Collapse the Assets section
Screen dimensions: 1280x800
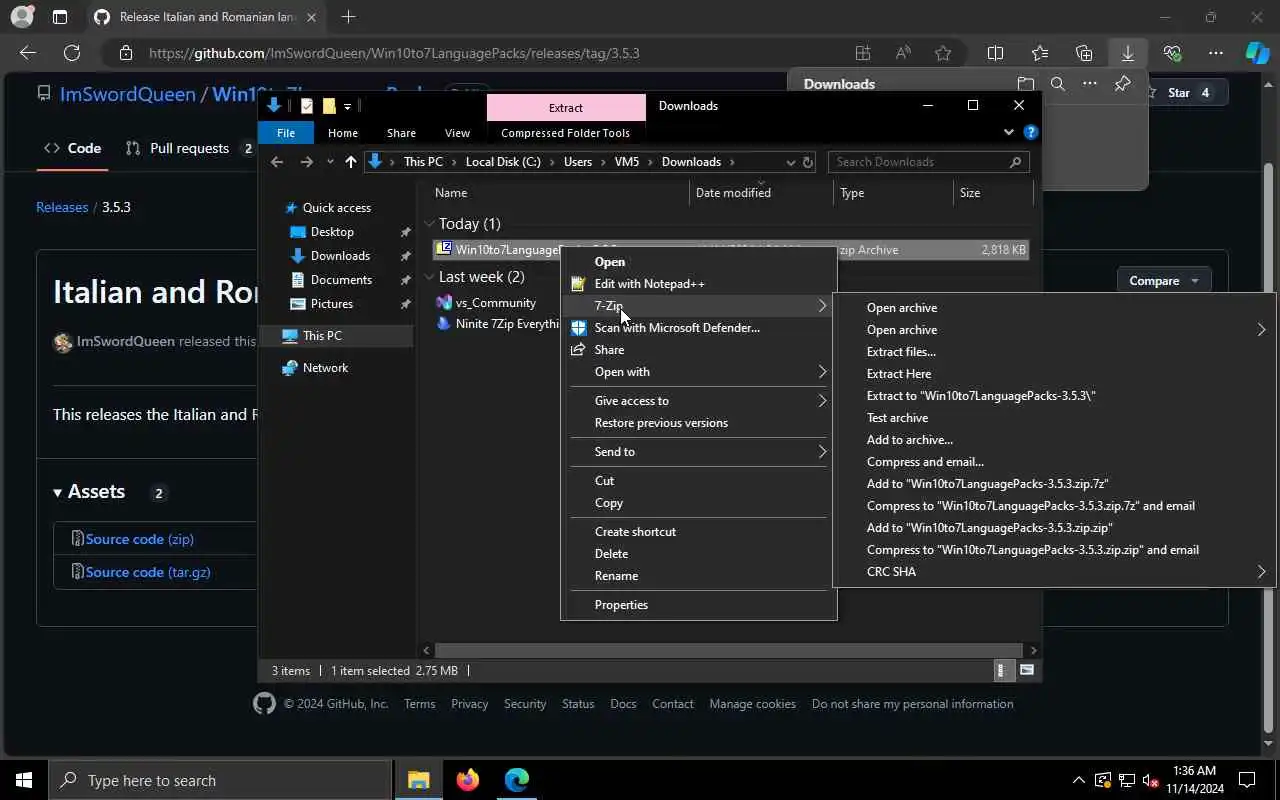pyautogui.click(x=89, y=492)
